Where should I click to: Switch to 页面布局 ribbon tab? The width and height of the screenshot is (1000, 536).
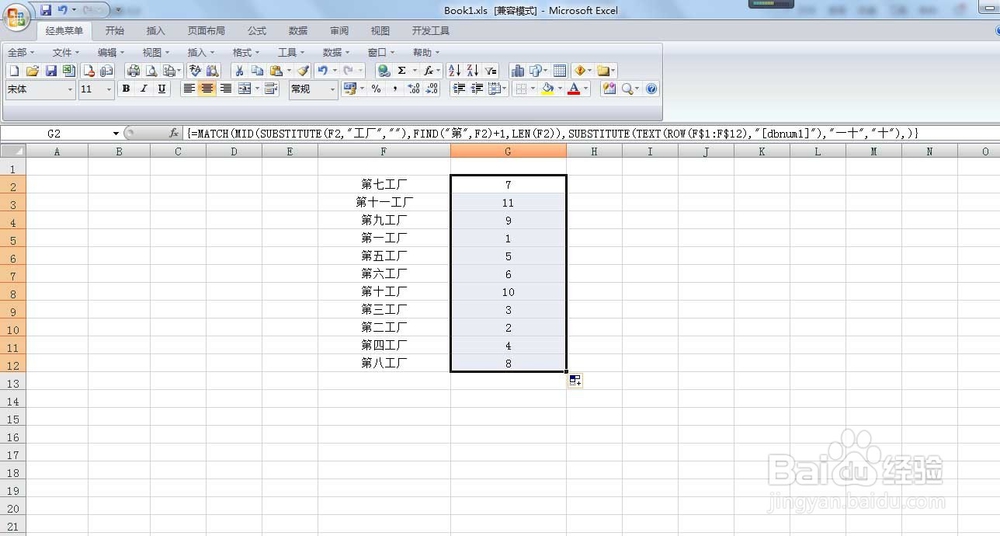(206, 31)
